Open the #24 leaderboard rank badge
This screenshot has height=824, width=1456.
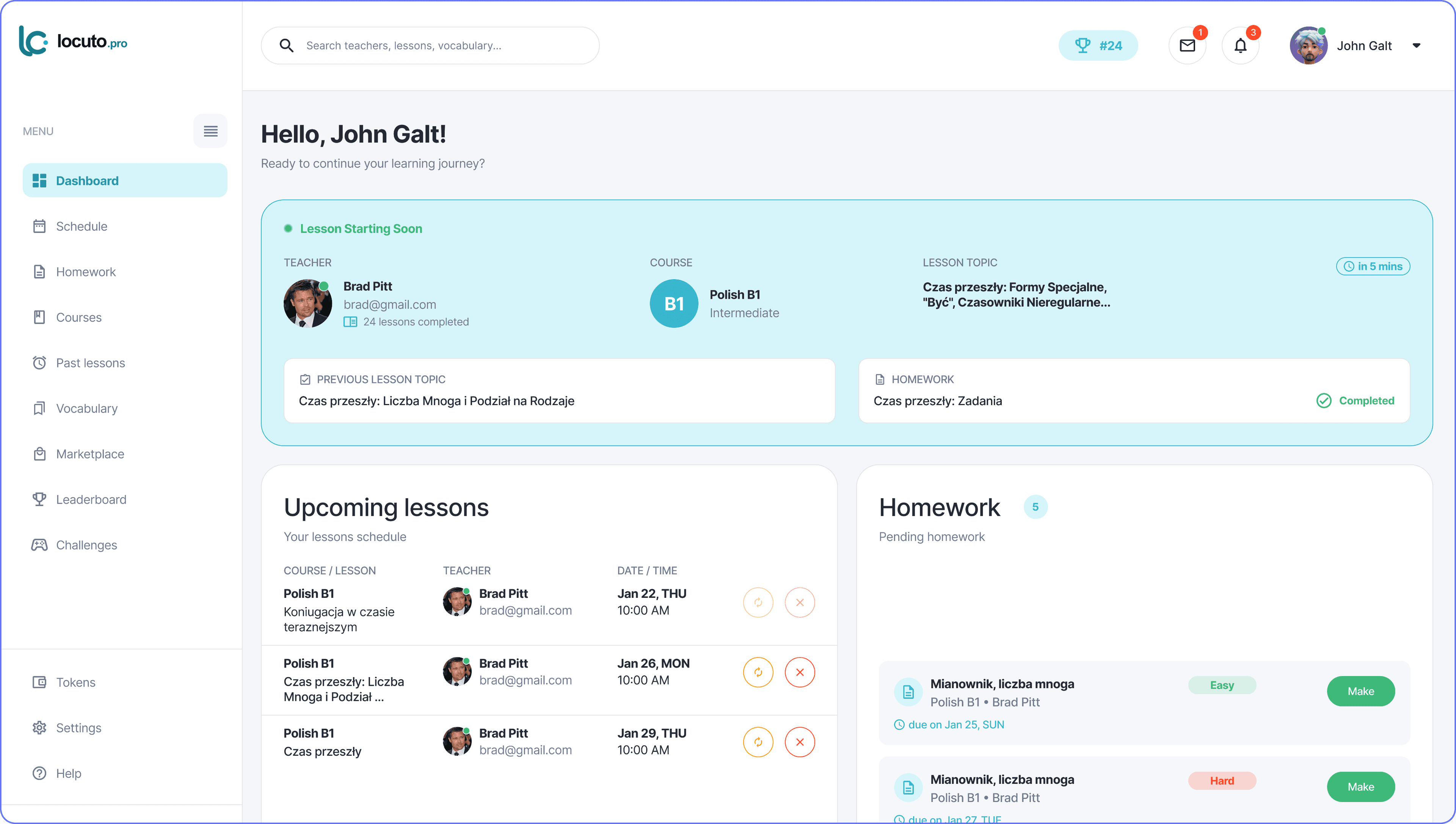tap(1098, 45)
